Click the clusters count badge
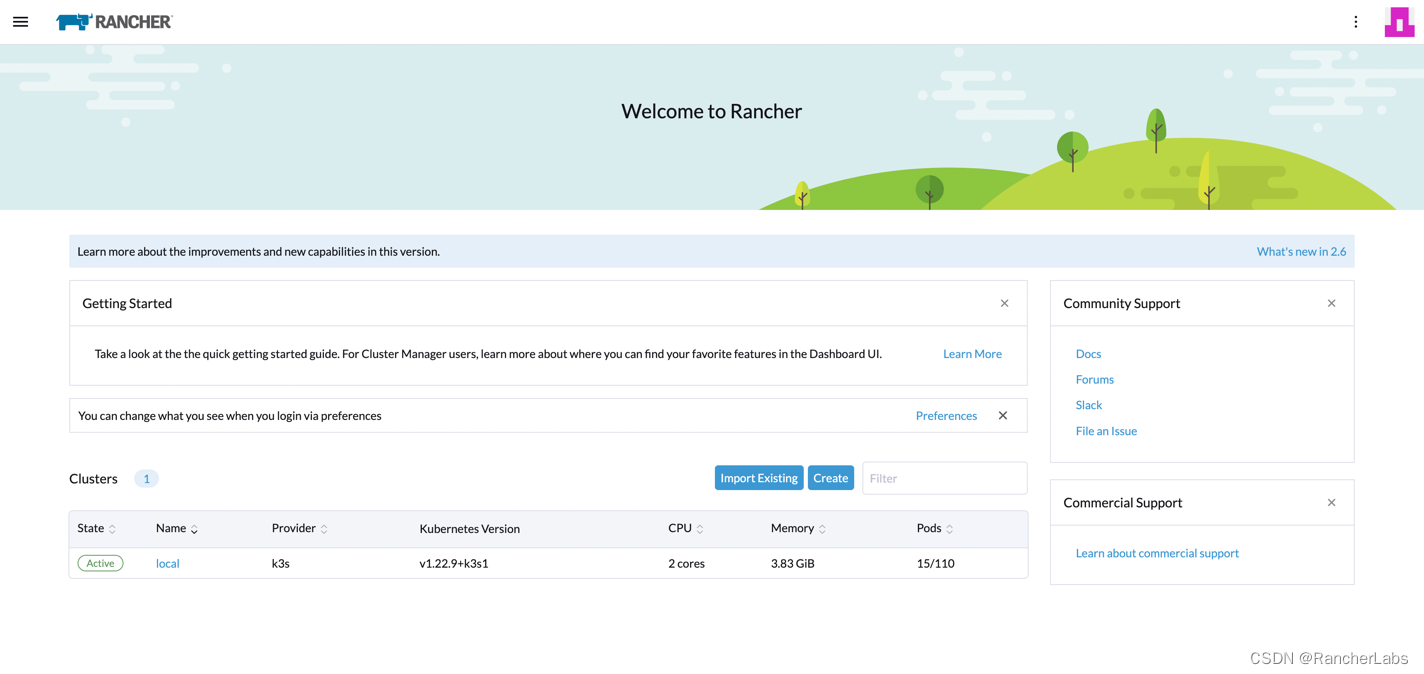The width and height of the screenshot is (1424, 674). click(146, 478)
